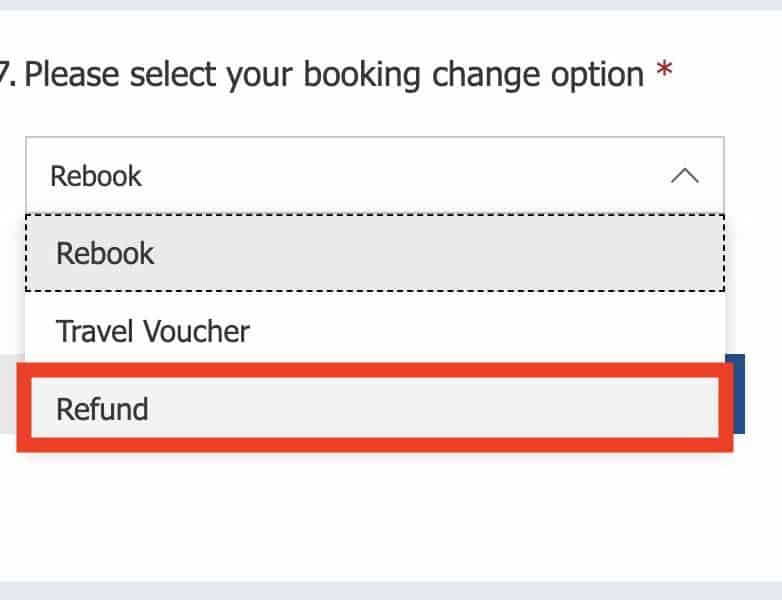Screen dimensions: 782x600
Task: Collapse the dropdown using the chevron arrow
Action: (x=684, y=177)
